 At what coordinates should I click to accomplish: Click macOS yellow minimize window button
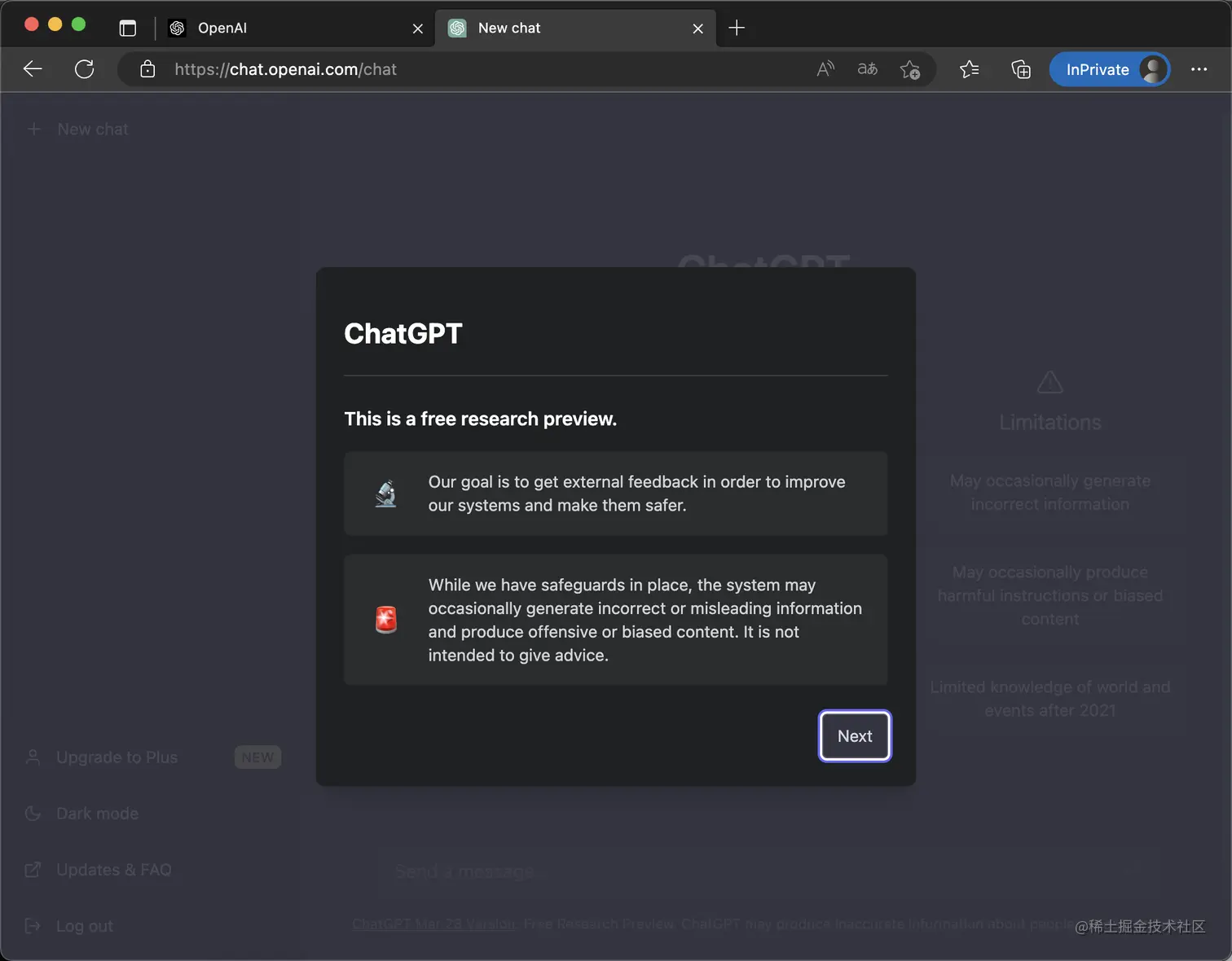[x=55, y=24]
